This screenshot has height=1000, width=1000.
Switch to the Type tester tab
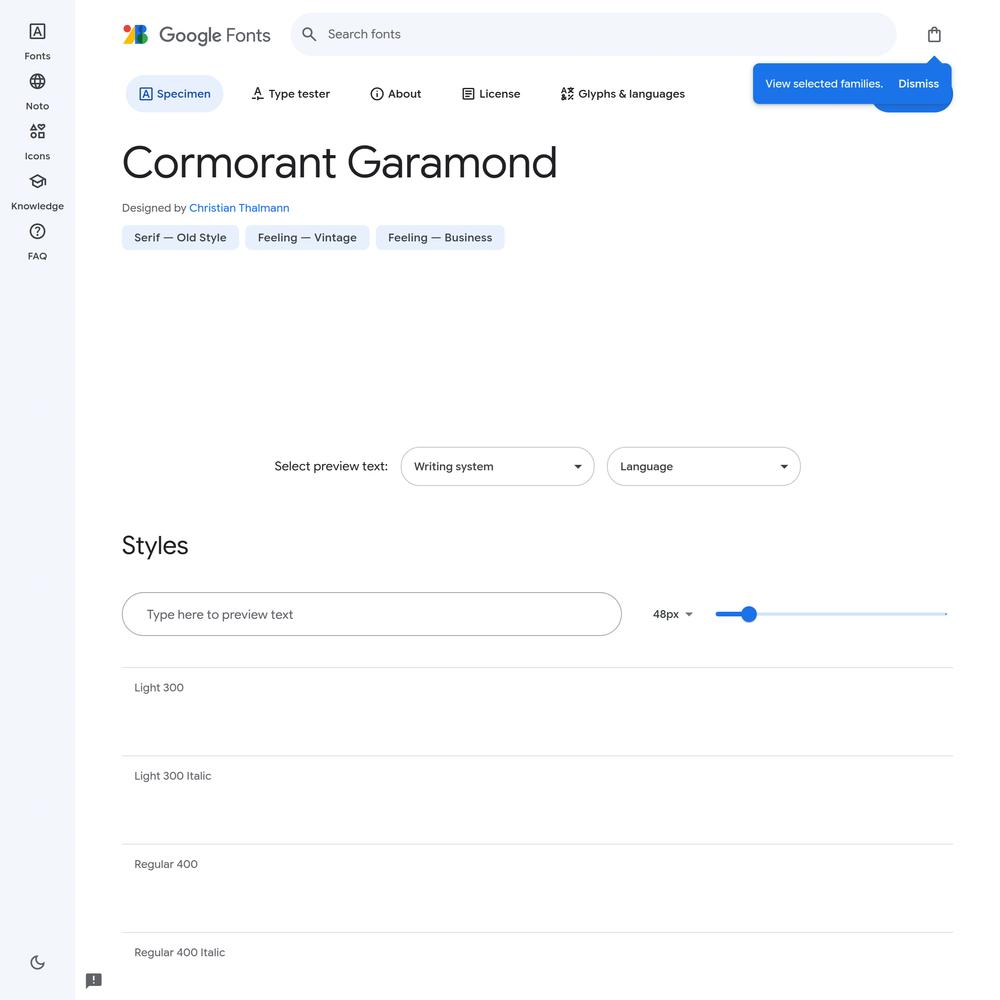(290, 94)
